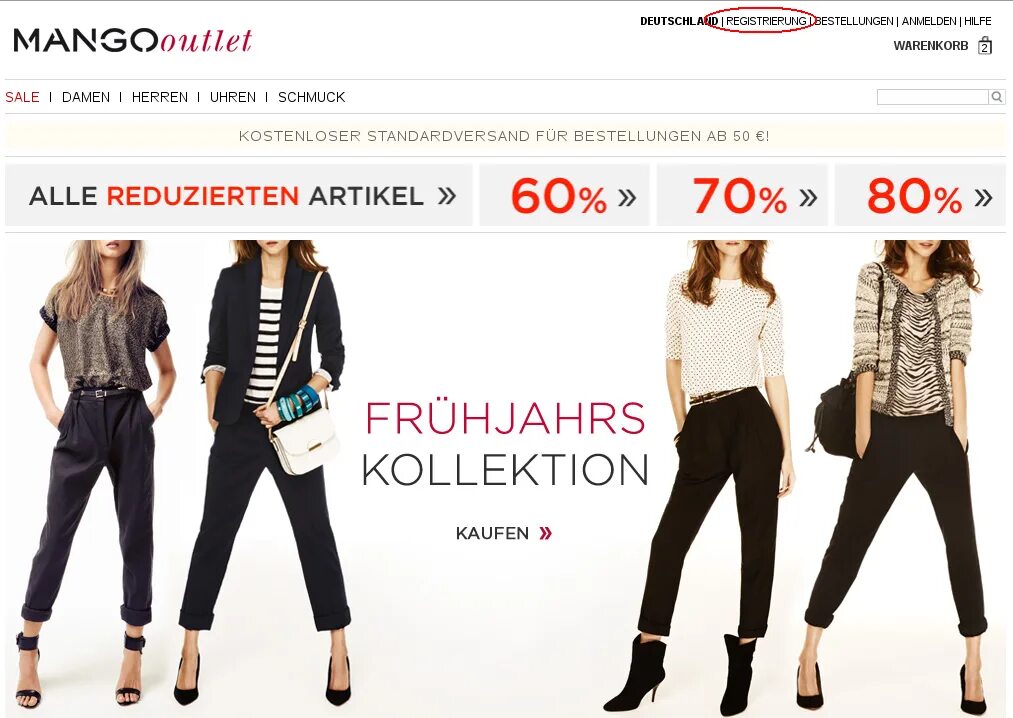The height and width of the screenshot is (718, 1013).
Task: Focus the search text field
Action: (x=933, y=97)
